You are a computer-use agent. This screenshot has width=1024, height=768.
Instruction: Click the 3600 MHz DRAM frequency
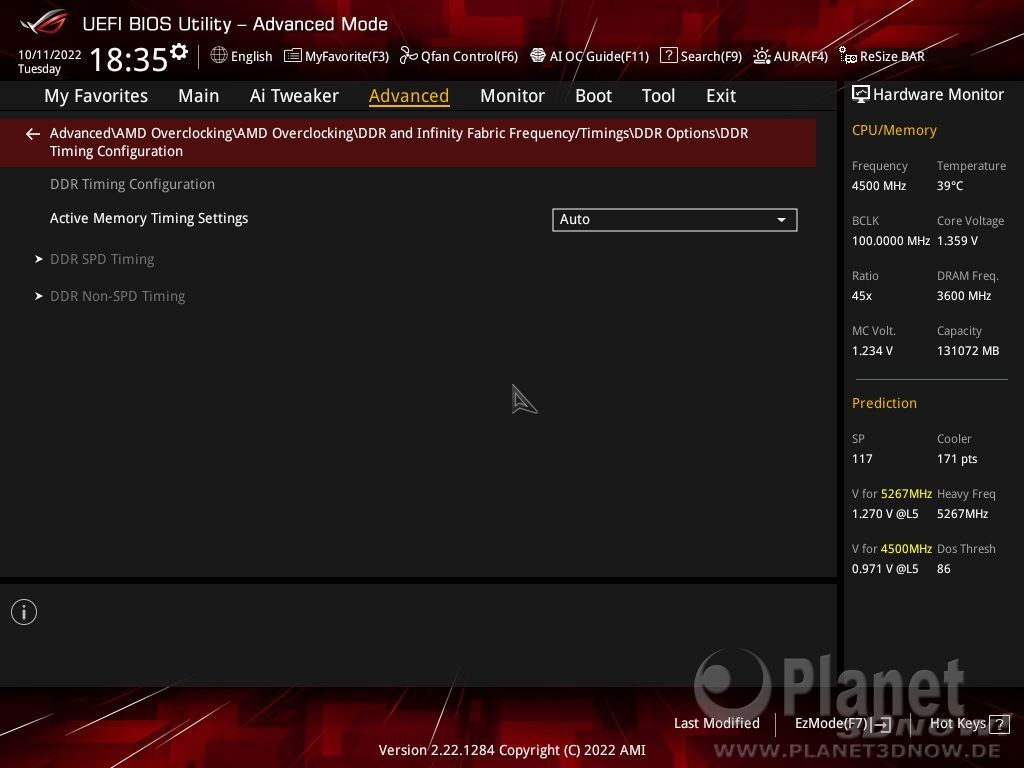pos(964,296)
